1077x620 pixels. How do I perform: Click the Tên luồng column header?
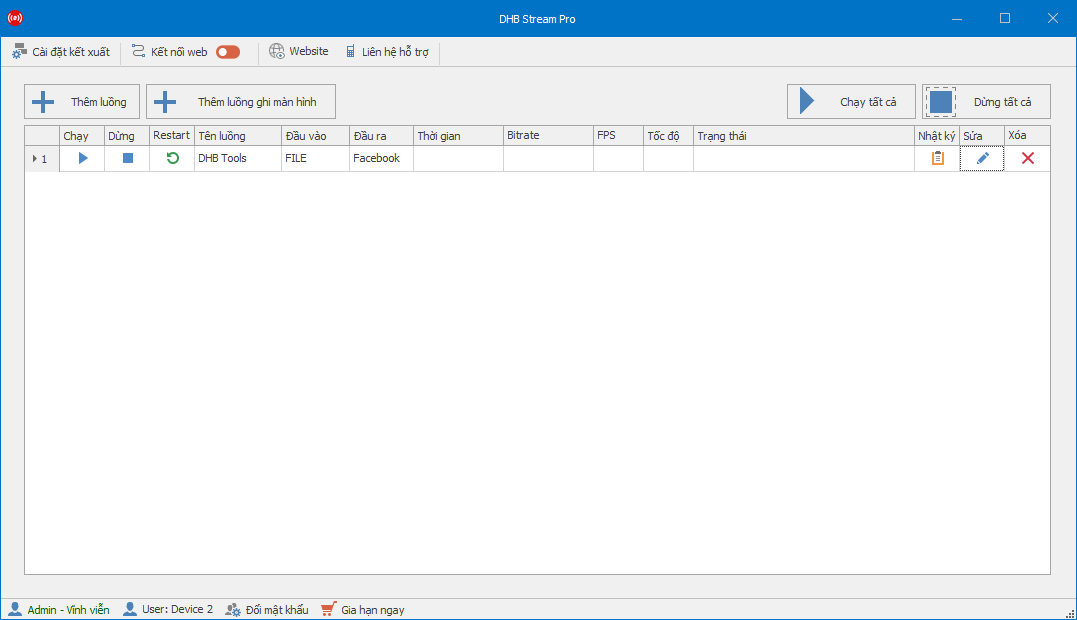238,136
